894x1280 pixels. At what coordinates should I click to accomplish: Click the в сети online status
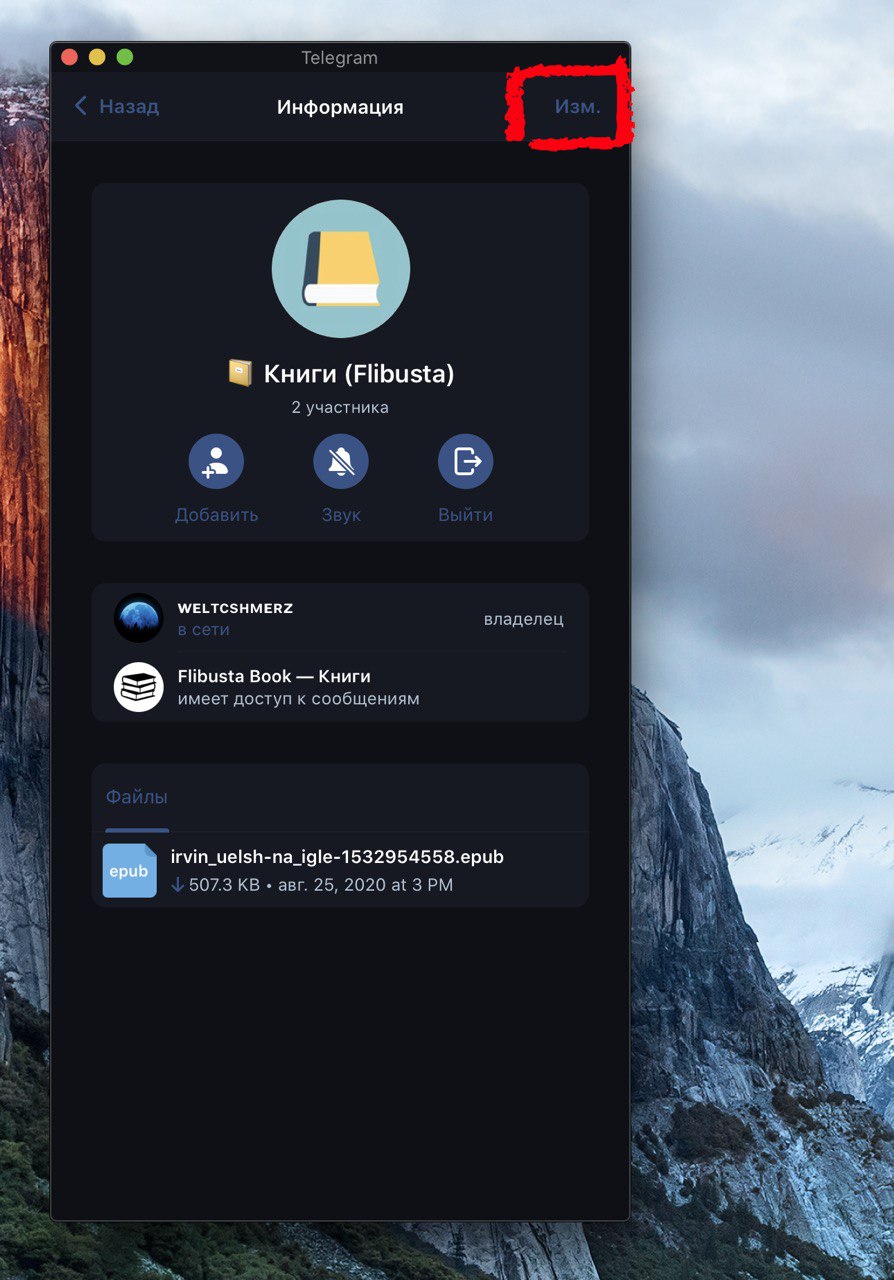204,630
